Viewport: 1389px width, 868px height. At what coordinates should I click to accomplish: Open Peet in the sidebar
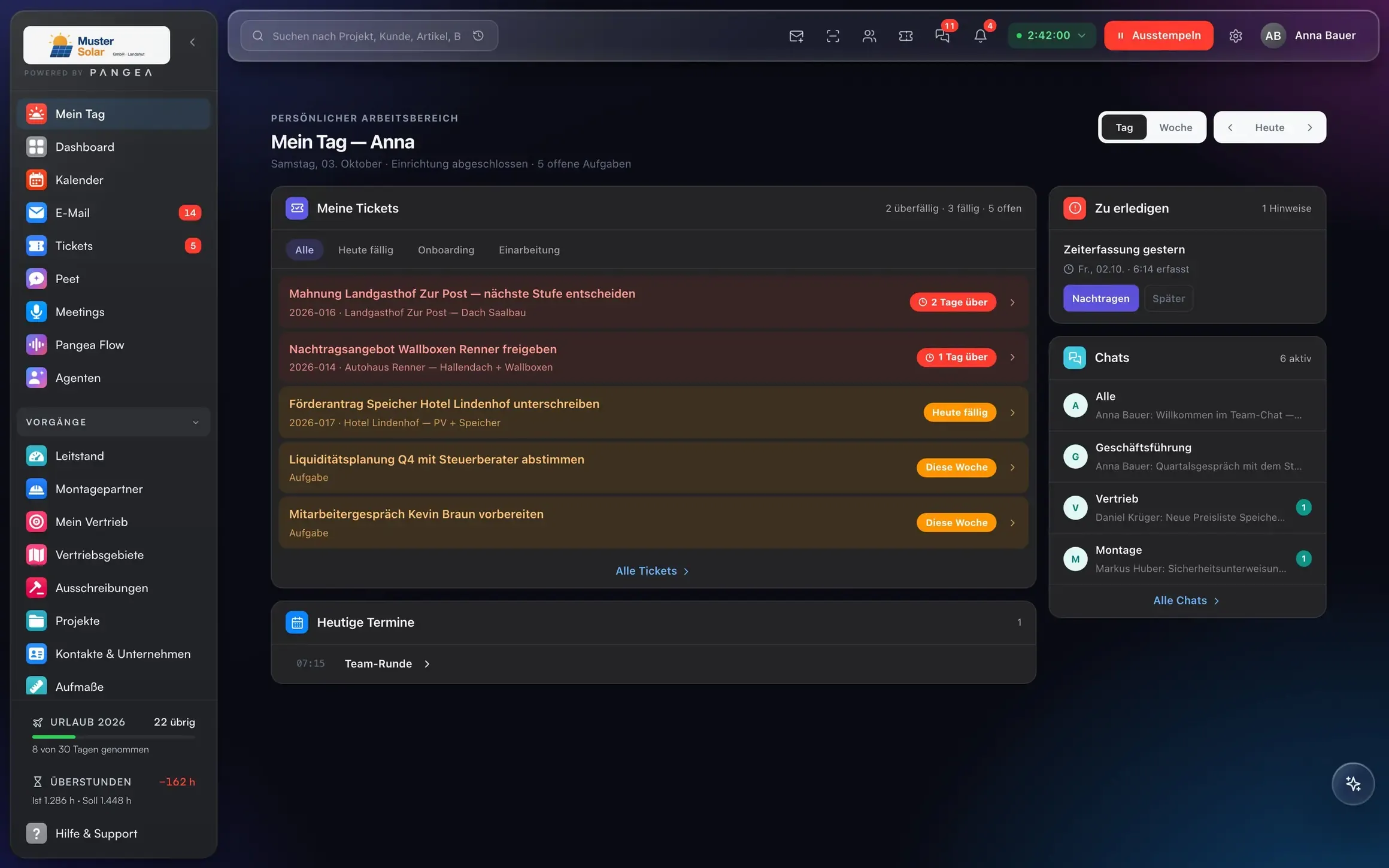[x=114, y=279]
